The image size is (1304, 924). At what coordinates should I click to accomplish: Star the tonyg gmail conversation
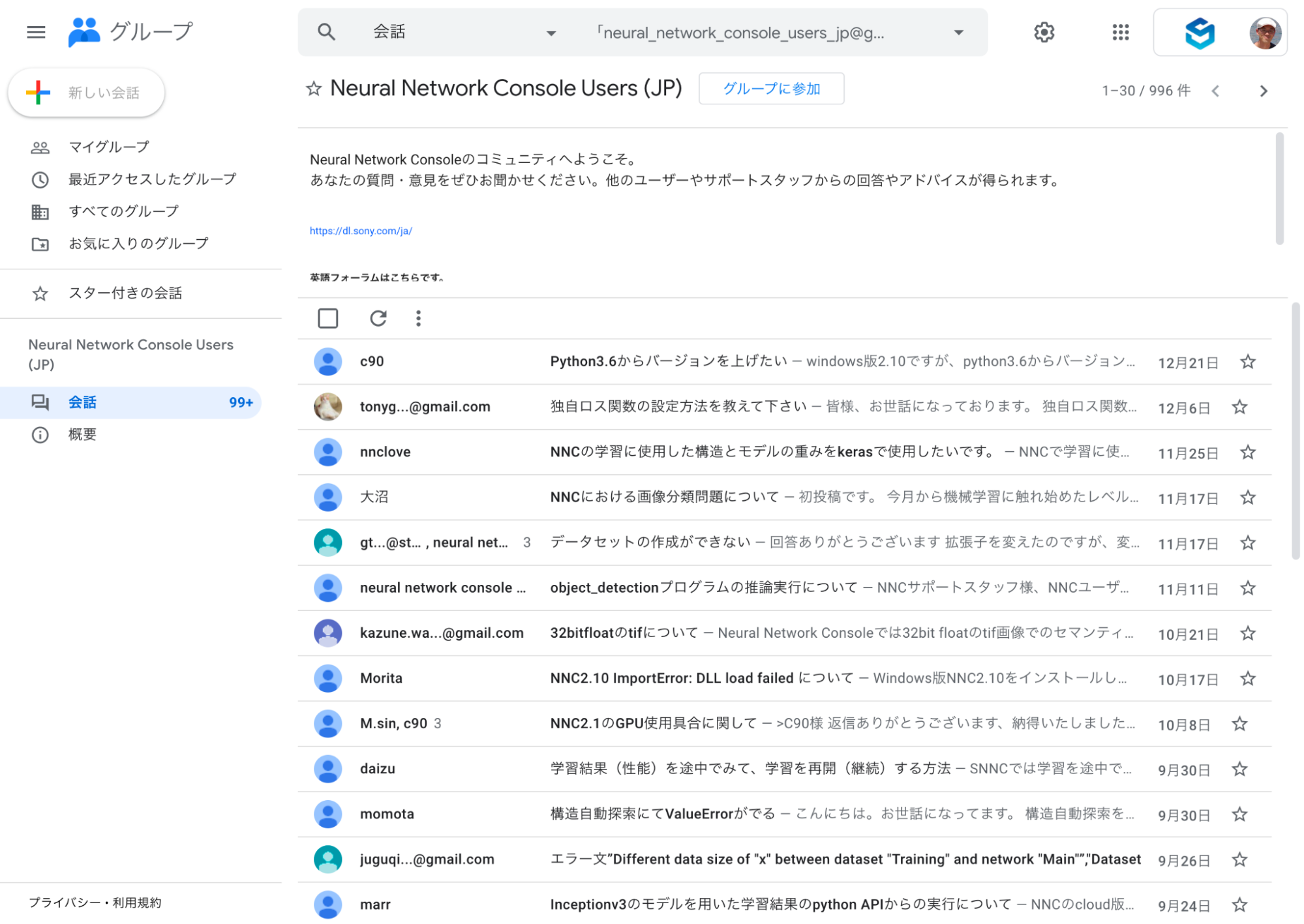pyautogui.click(x=1239, y=407)
